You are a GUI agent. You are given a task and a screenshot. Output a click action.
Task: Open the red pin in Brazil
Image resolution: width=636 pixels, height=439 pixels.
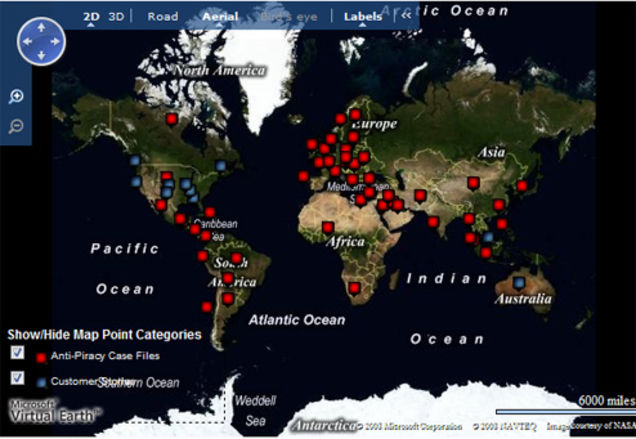(237, 258)
